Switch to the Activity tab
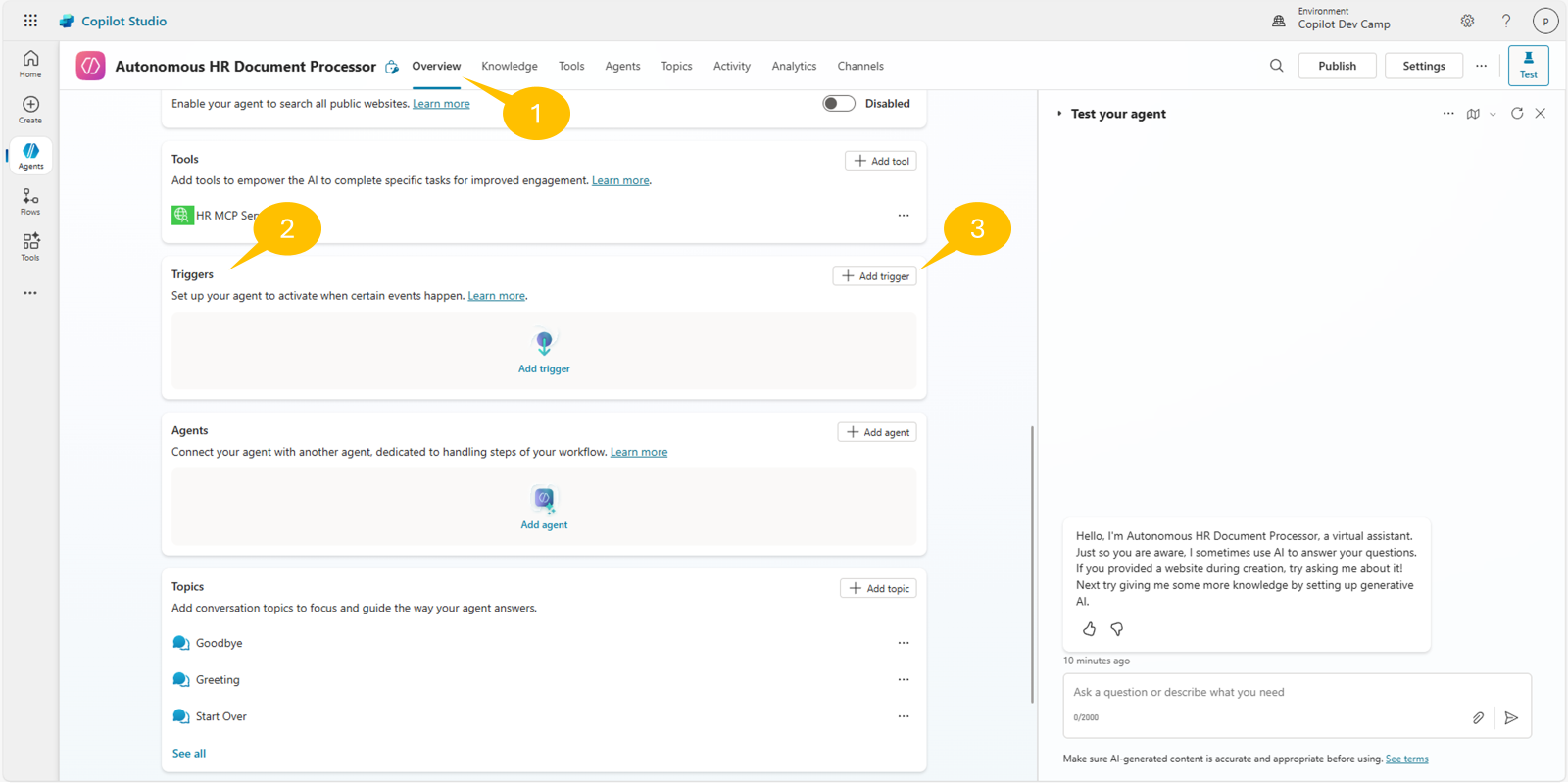This screenshot has width=1568, height=783. coord(732,66)
